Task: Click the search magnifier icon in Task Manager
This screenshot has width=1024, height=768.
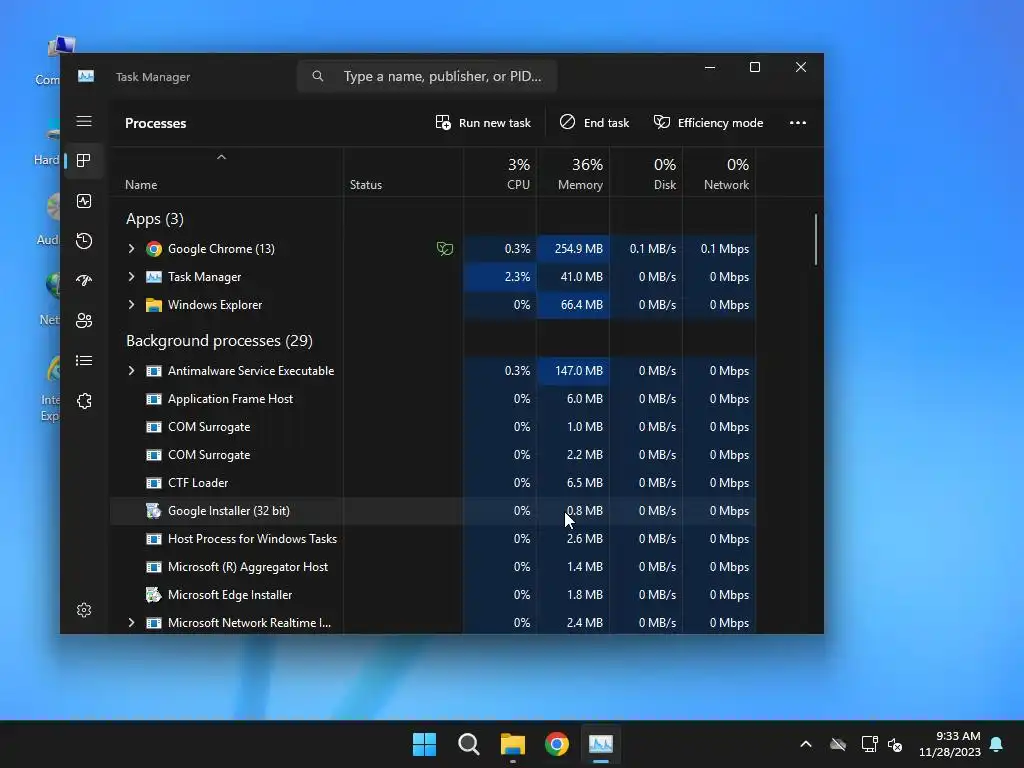Action: tap(317, 76)
